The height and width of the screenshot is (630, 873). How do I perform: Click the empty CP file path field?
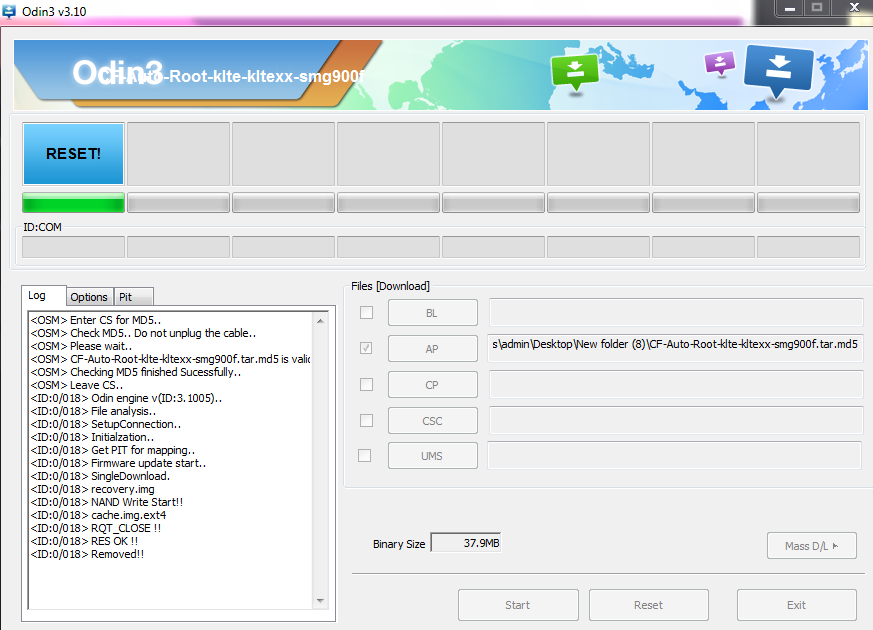pyautogui.click(x=676, y=385)
